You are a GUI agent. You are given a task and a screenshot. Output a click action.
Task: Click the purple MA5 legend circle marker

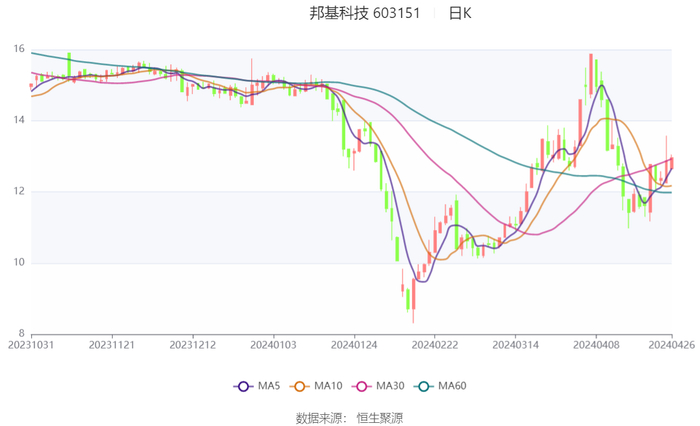click(242, 386)
